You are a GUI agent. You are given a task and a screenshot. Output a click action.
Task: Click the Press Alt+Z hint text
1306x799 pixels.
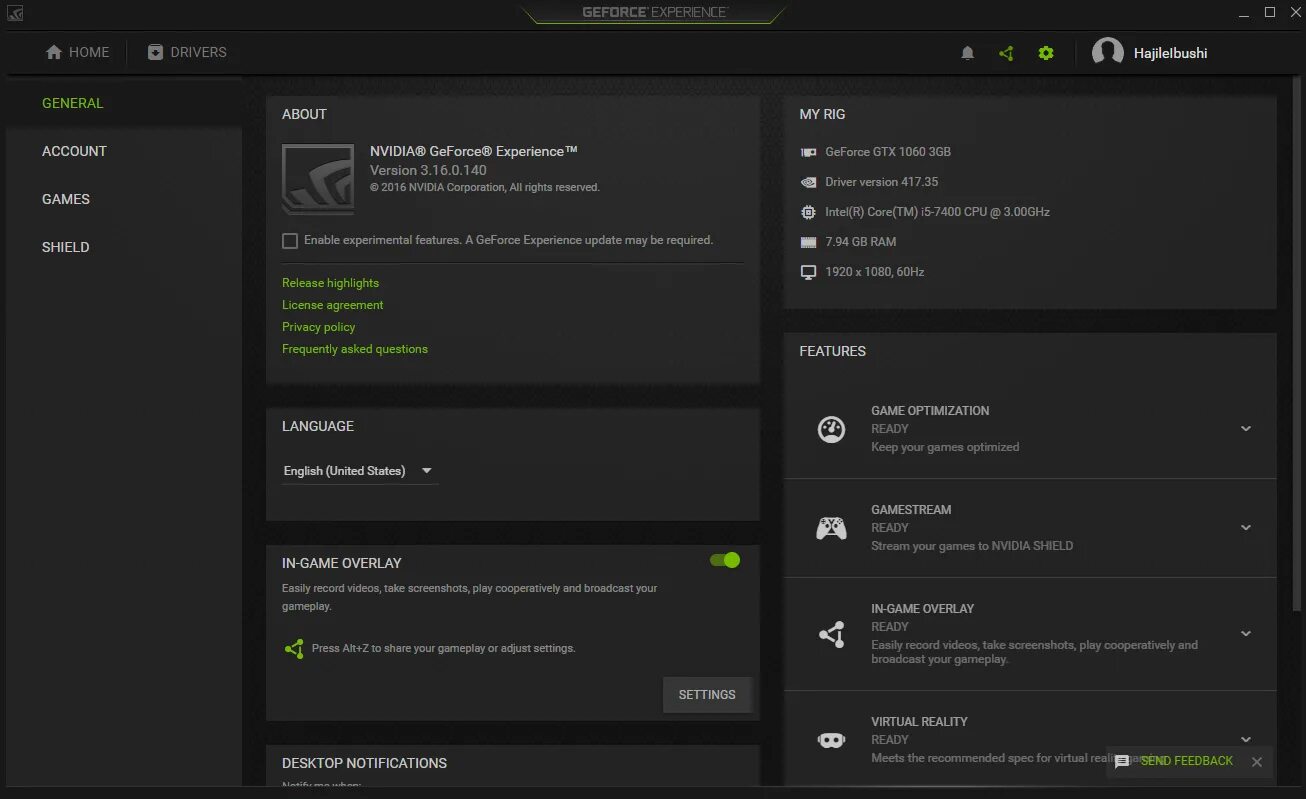443,648
